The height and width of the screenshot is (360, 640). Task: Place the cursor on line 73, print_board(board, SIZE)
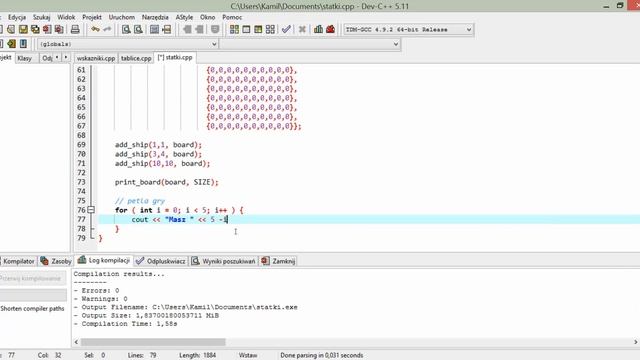(x=167, y=182)
